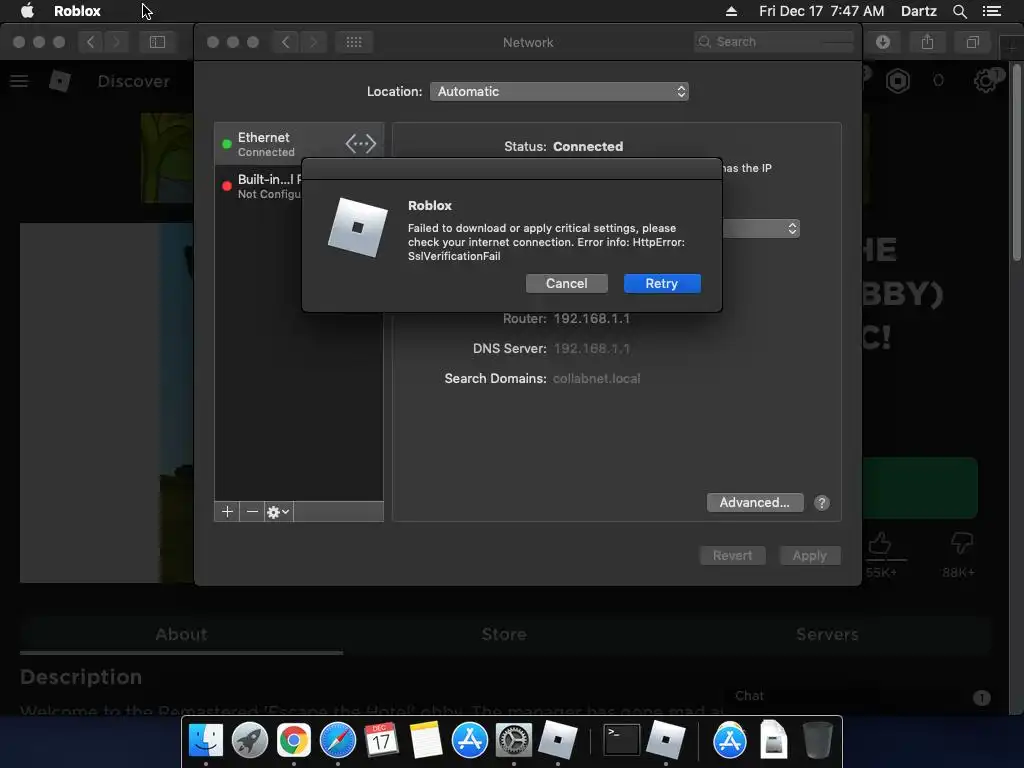Open Safari from the Dock

[x=338, y=740]
